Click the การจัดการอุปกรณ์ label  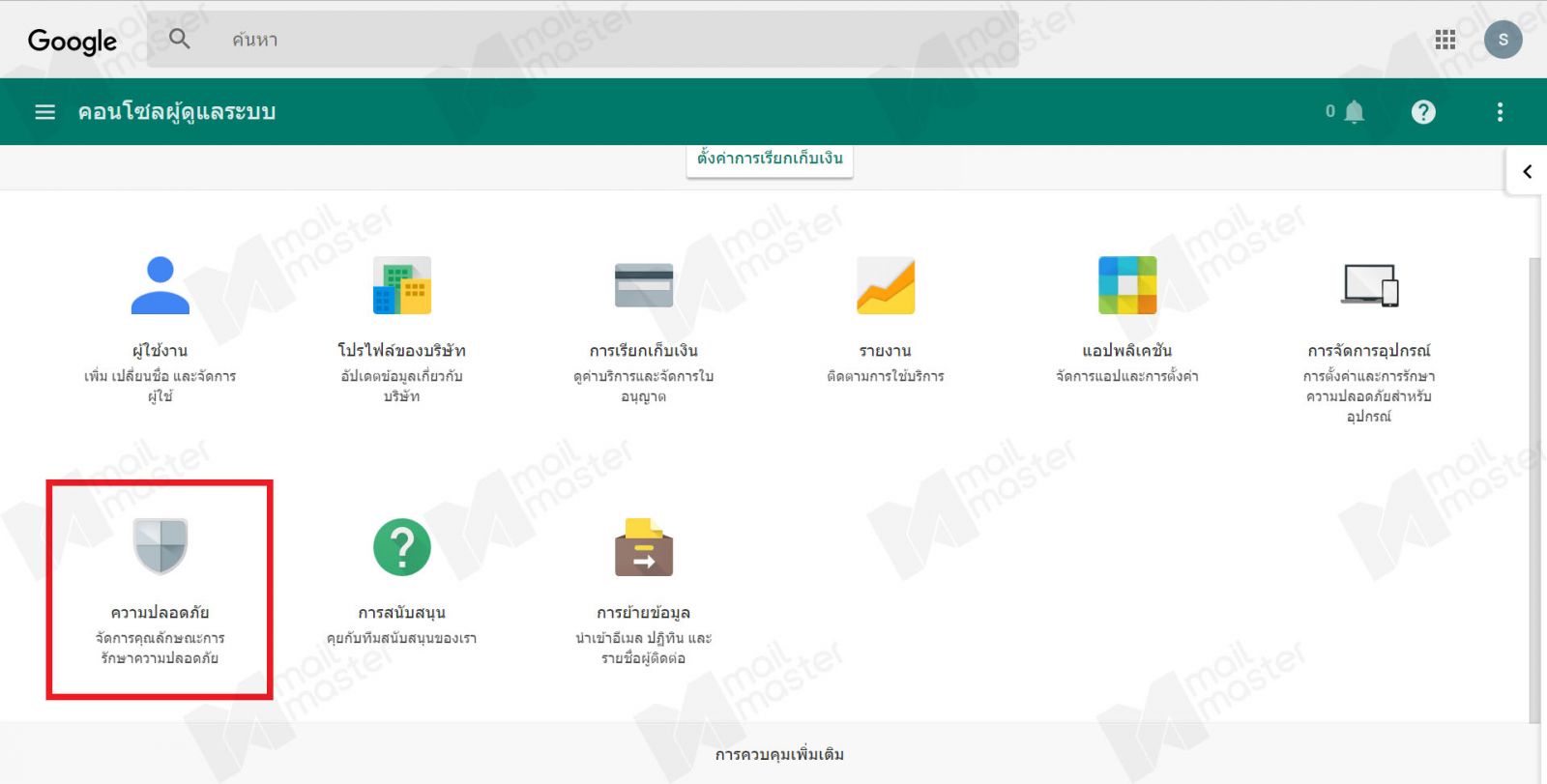click(x=1369, y=351)
